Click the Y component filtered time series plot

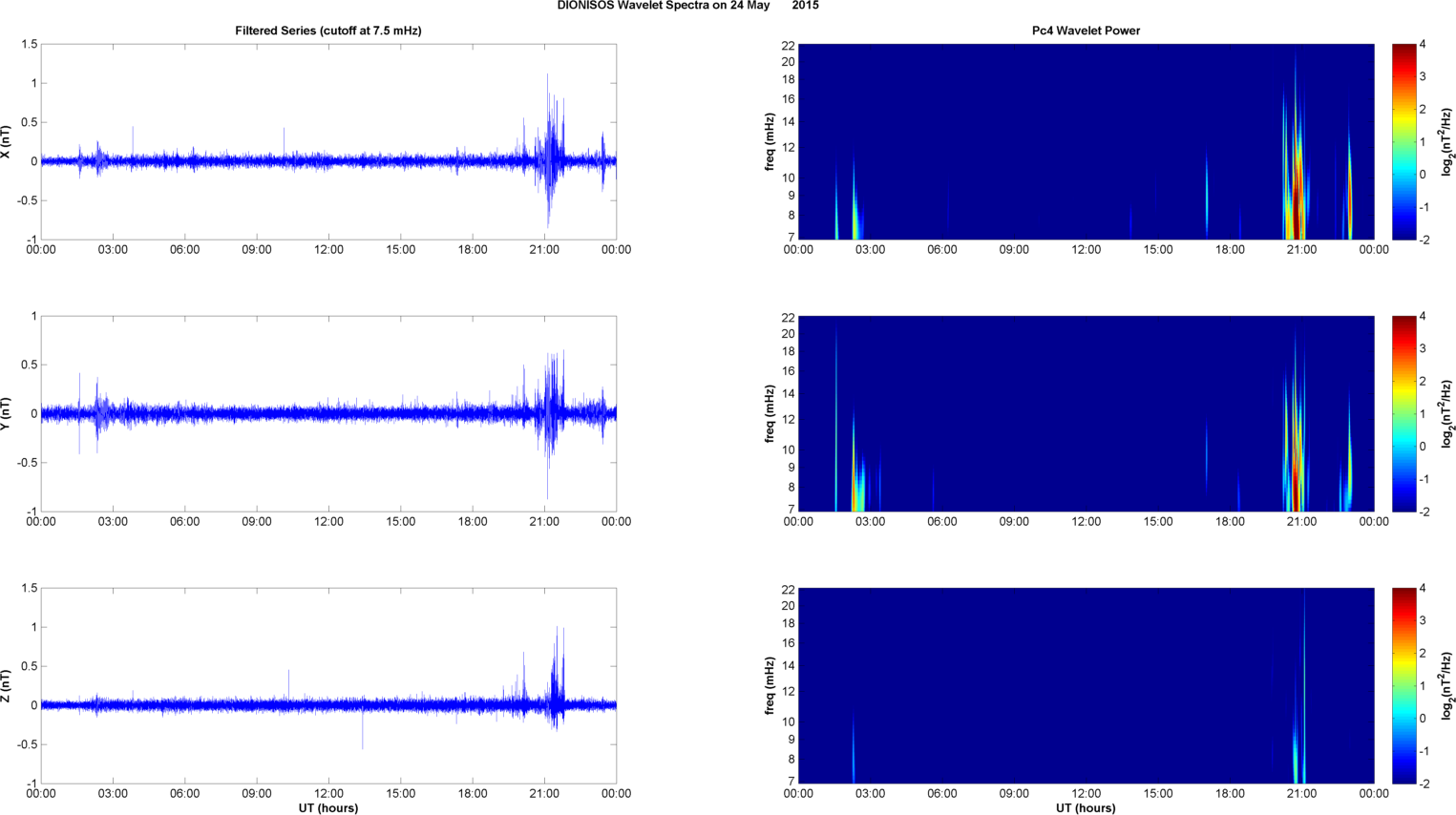click(328, 413)
